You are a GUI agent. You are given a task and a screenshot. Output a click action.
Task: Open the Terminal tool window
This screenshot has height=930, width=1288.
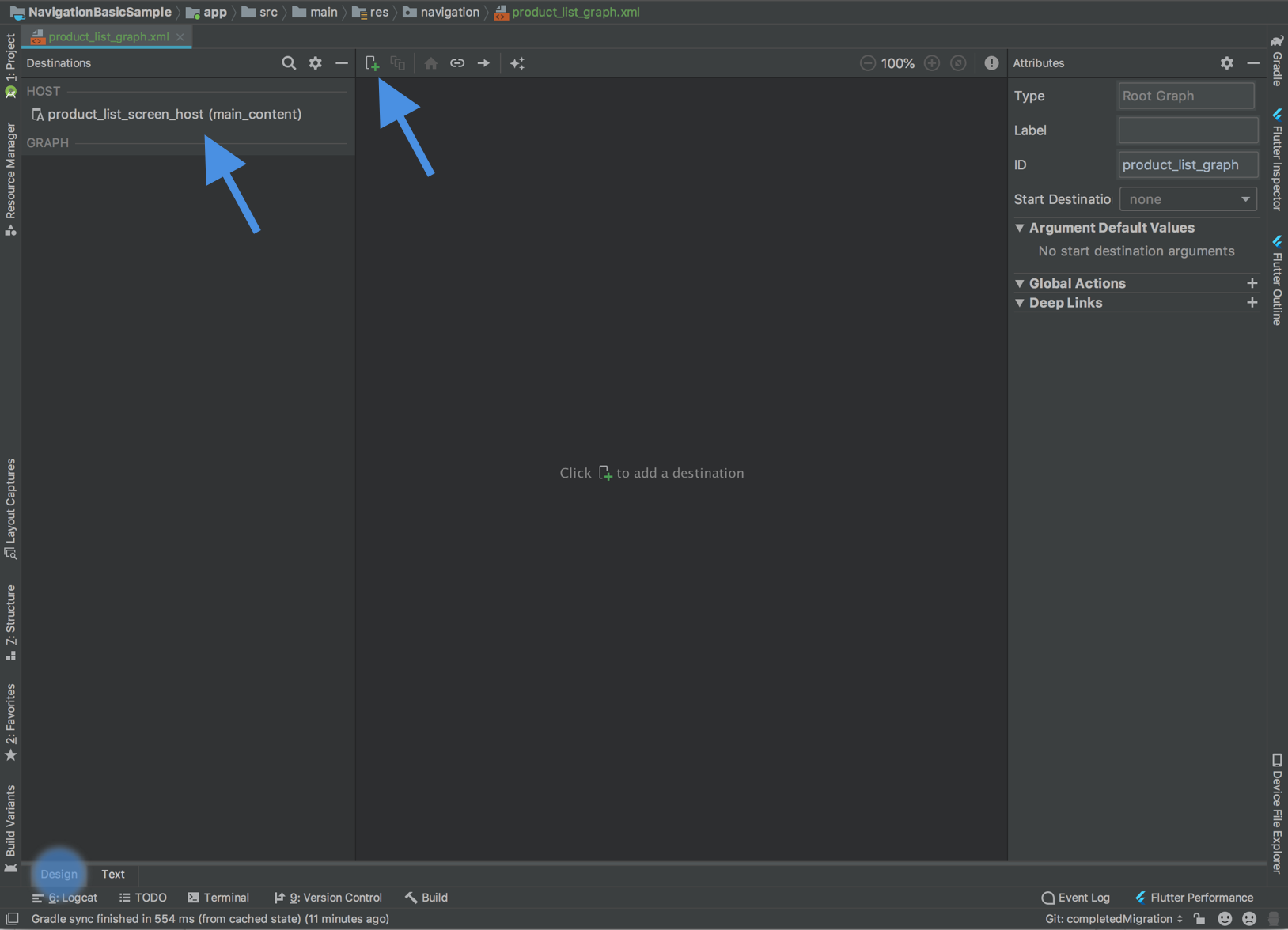tap(218, 898)
